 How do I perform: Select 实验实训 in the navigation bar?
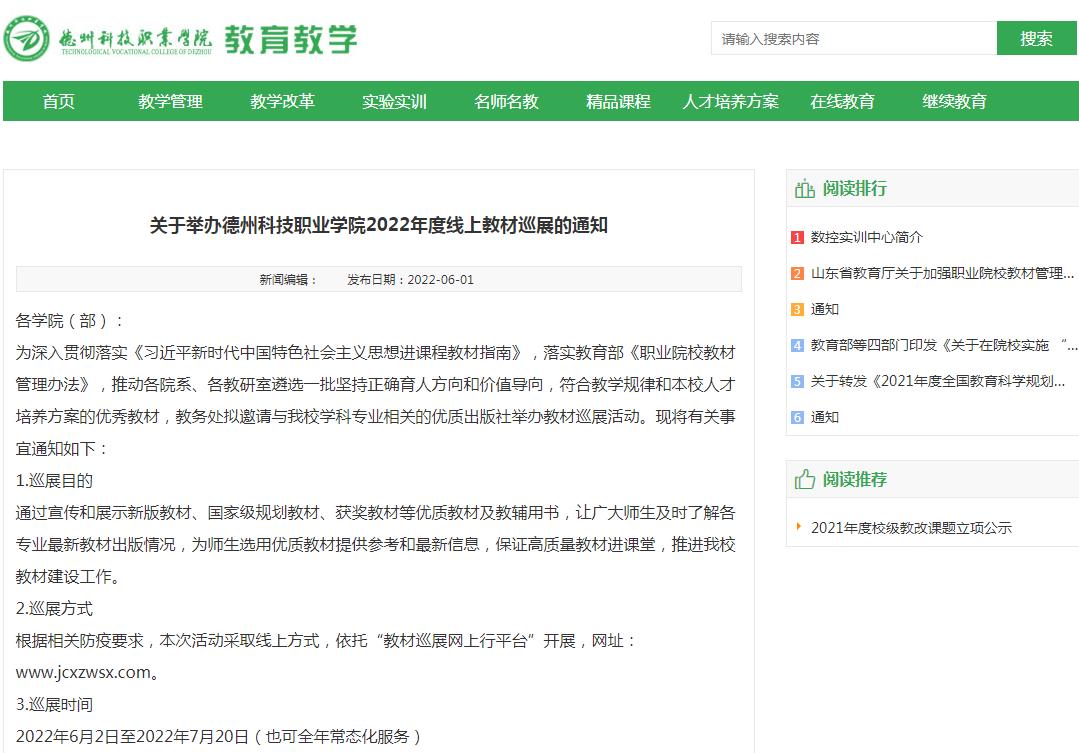[x=394, y=101]
